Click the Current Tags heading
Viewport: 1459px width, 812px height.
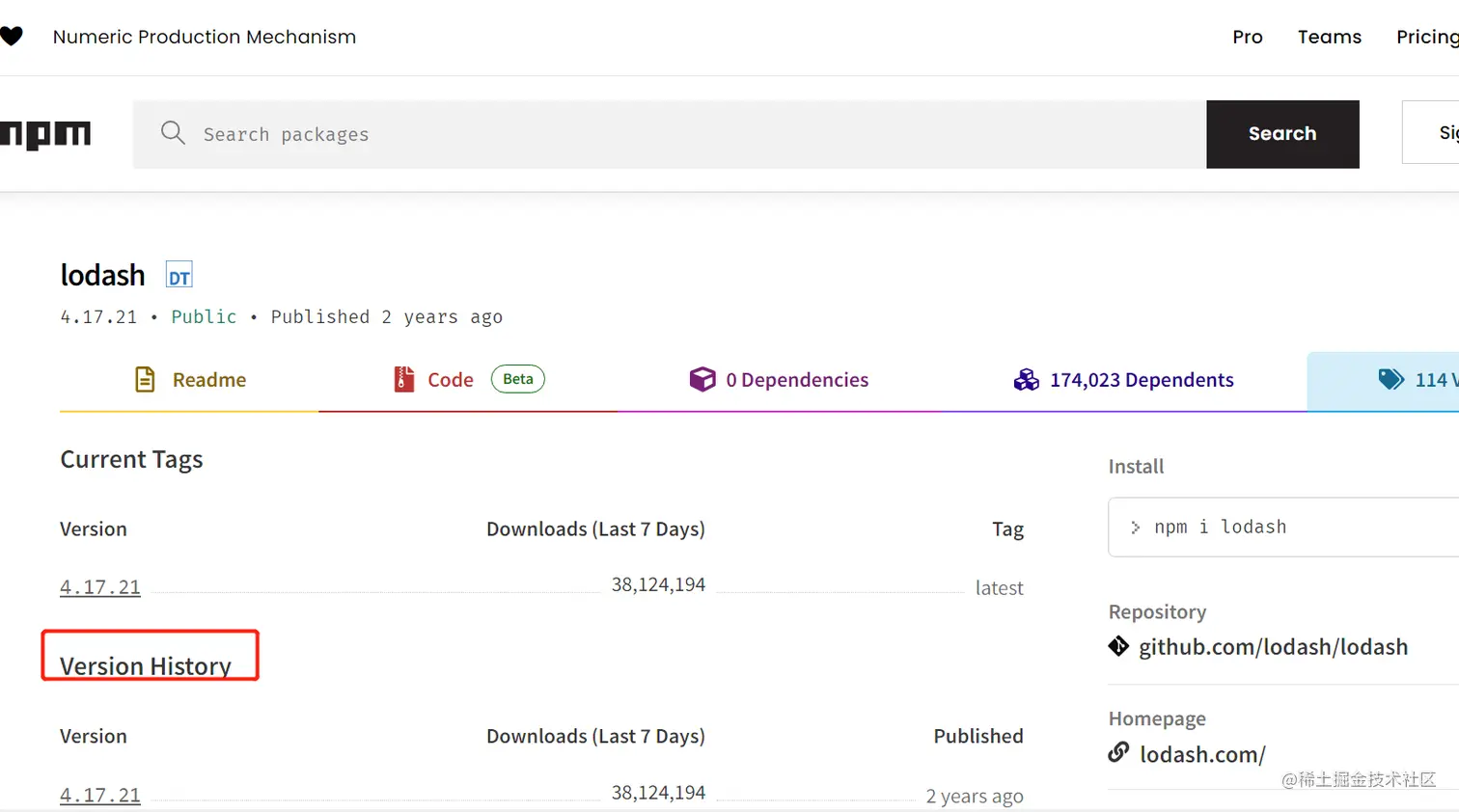(131, 459)
